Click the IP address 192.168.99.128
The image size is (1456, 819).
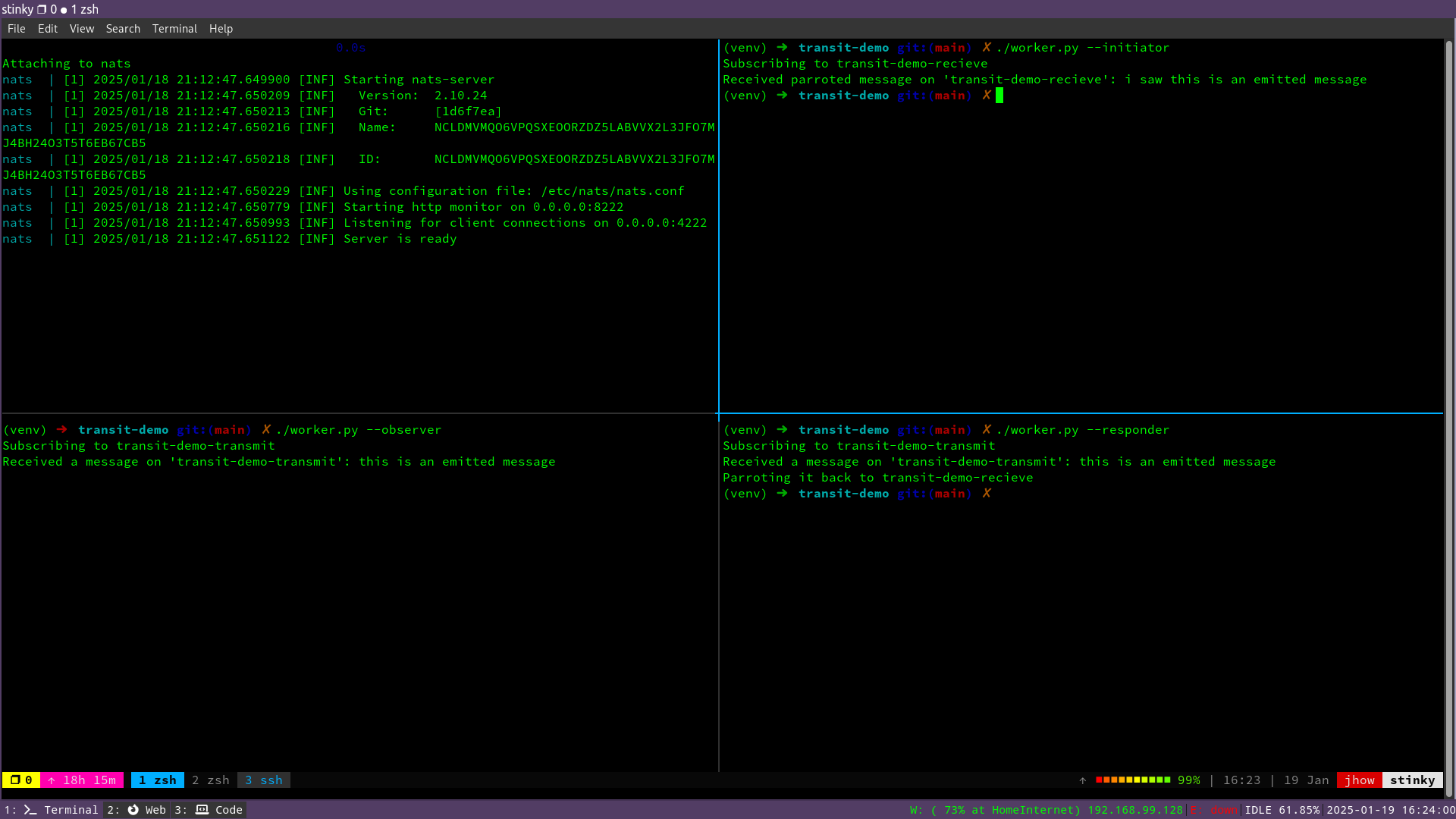pos(1134,810)
